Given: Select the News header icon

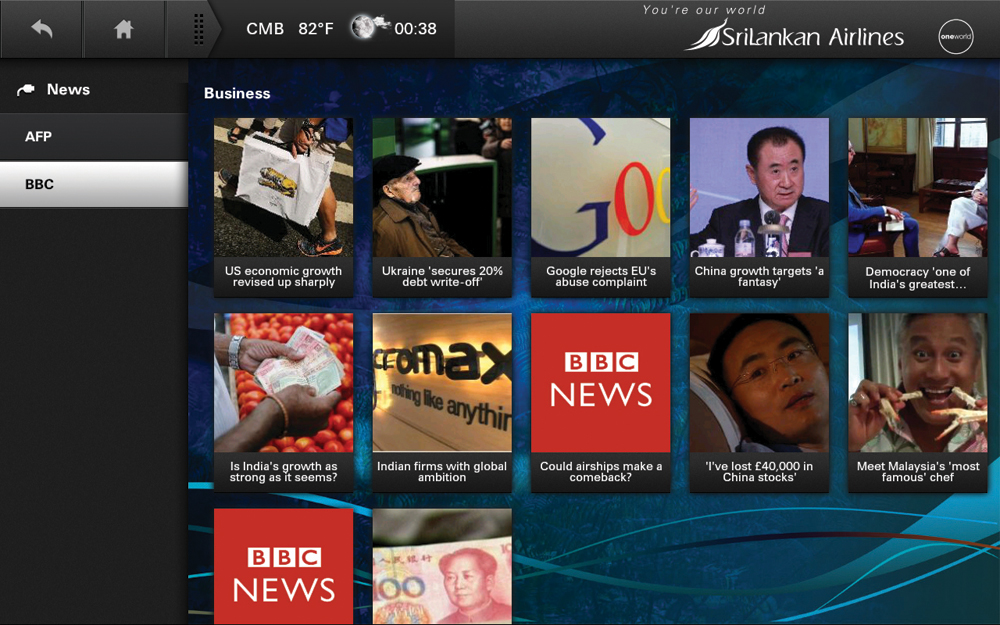Looking at the screenshot, I should pos(26,90).
